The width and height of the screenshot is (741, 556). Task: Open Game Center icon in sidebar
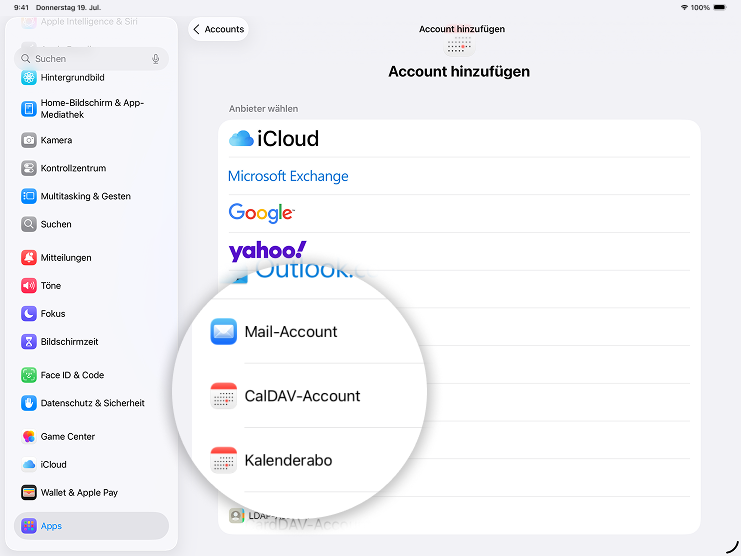pos(29,436)
